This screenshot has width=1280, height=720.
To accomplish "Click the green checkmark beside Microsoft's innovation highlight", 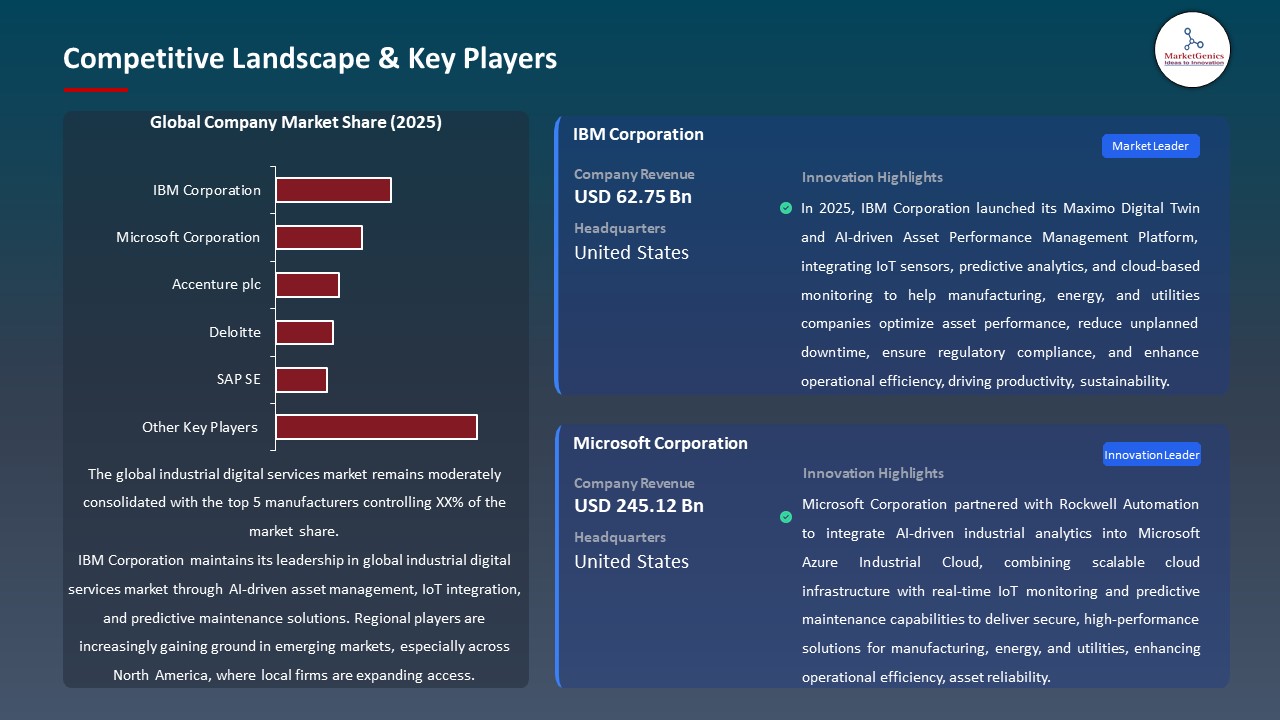I will [785, 518].
